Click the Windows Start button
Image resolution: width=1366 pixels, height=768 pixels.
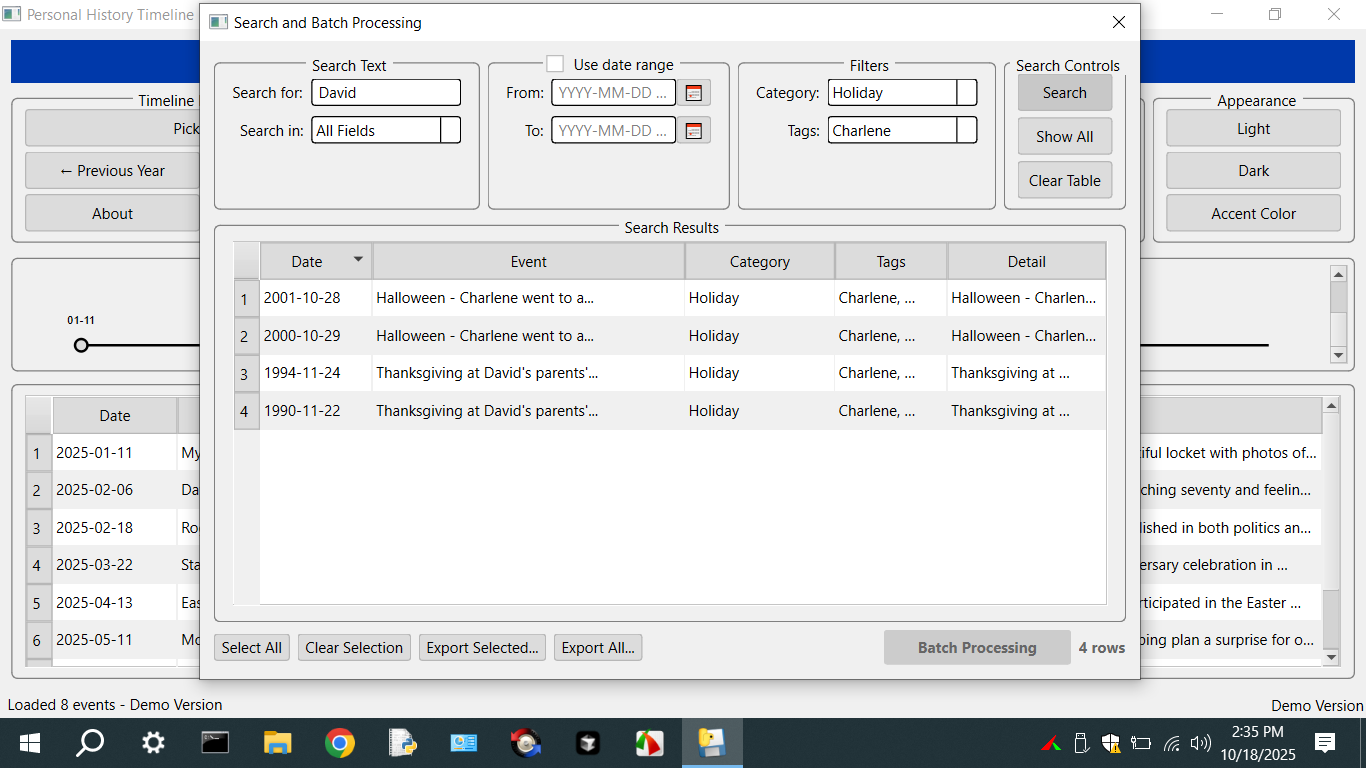[x=30, y=743]
